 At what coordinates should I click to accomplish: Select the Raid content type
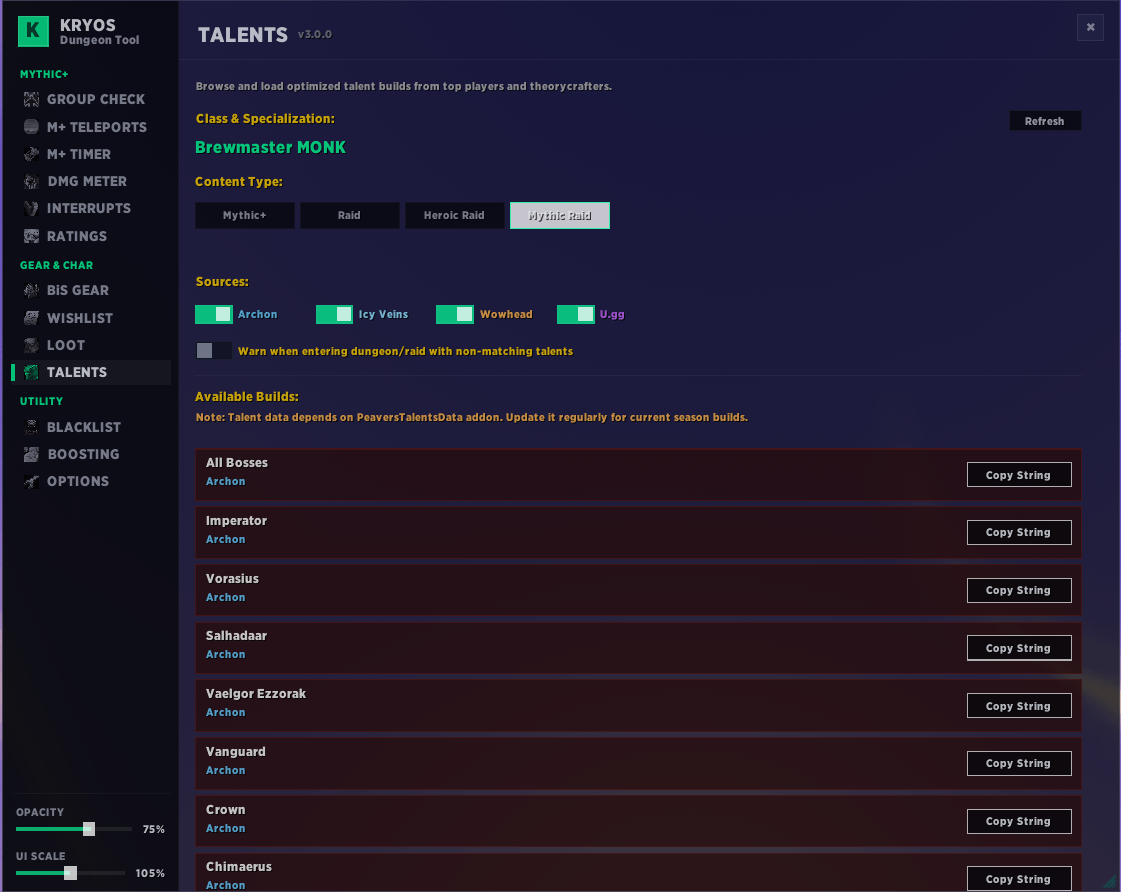pyautogui.click(x=350, y=215)
